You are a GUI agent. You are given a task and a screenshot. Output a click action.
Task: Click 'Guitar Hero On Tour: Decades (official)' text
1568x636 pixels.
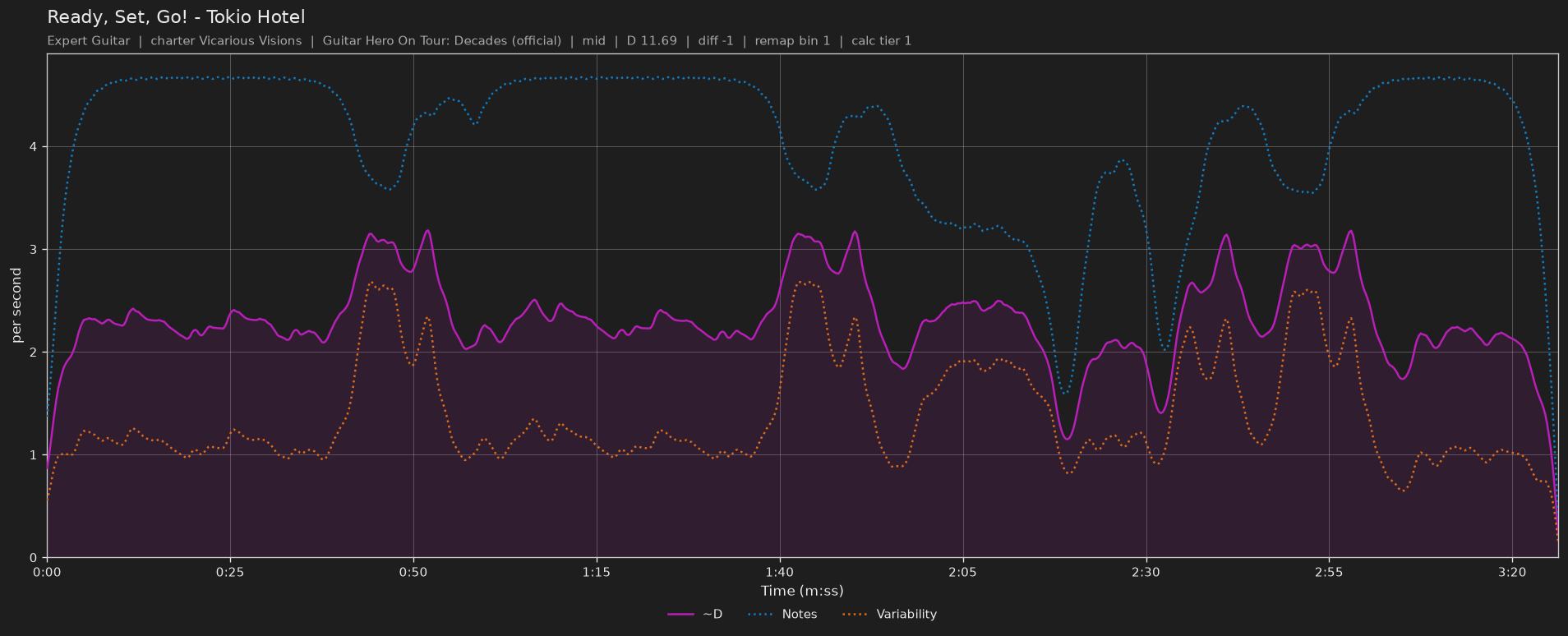tap(442, 41)
